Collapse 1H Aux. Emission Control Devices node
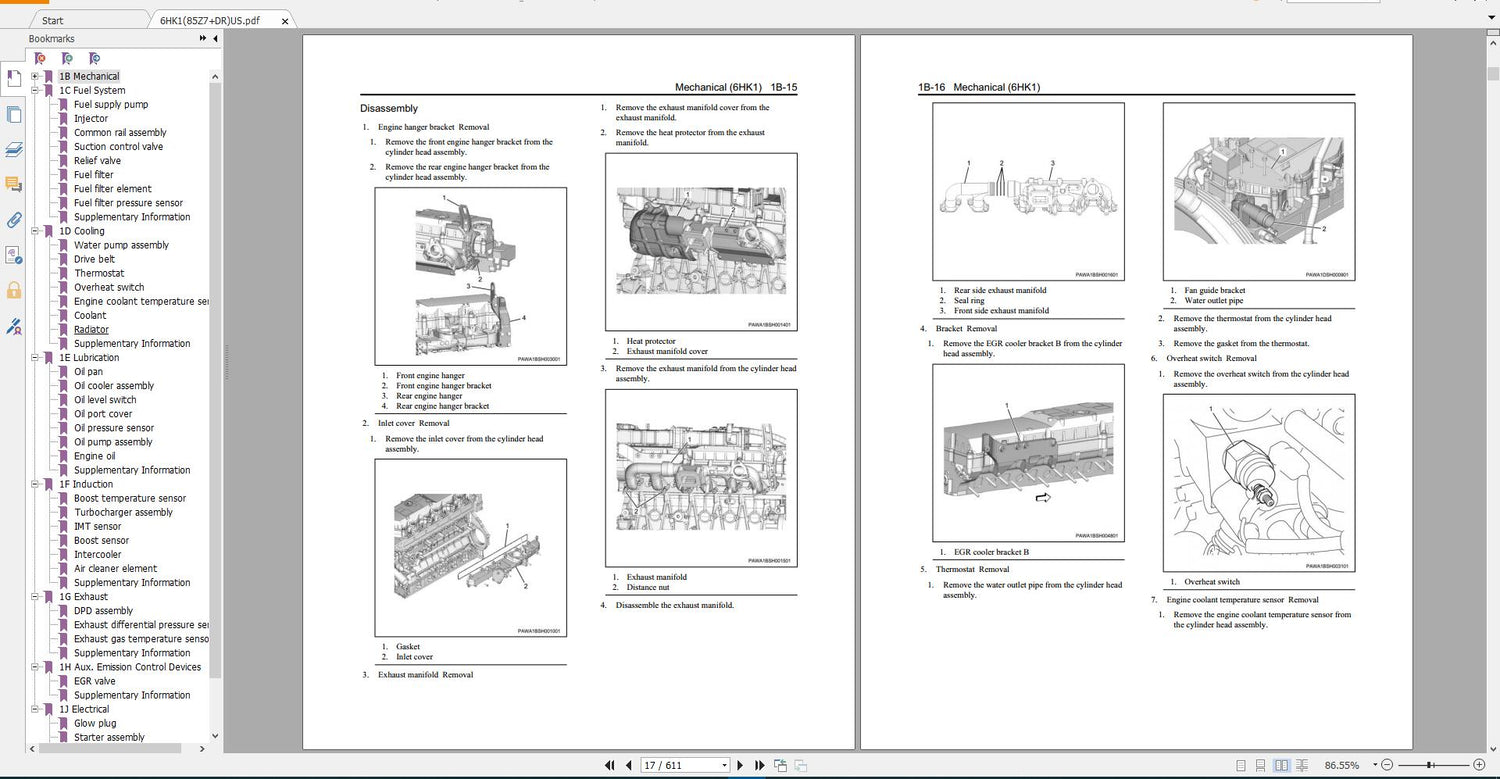1500x779 pixels. (35, 667)
